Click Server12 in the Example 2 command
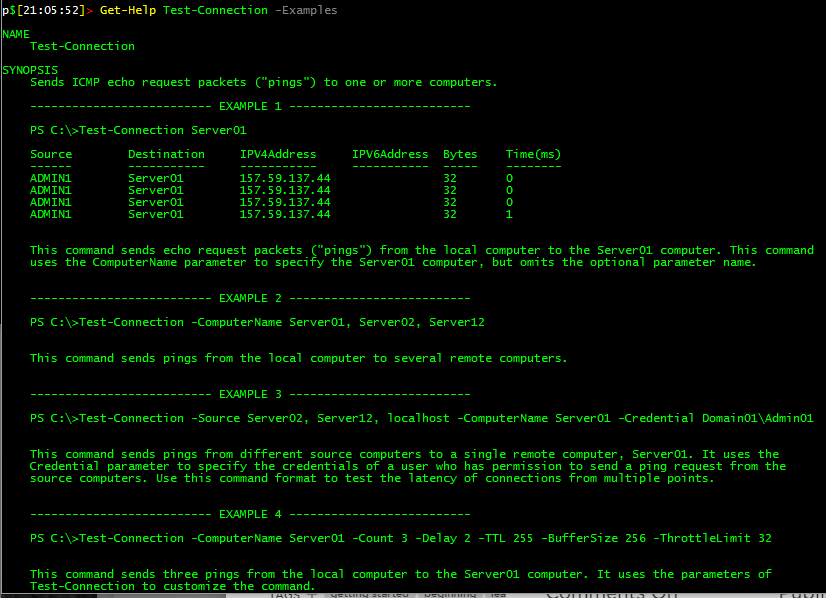The width and height of the screenshot is (826, 598). (457, 322)
